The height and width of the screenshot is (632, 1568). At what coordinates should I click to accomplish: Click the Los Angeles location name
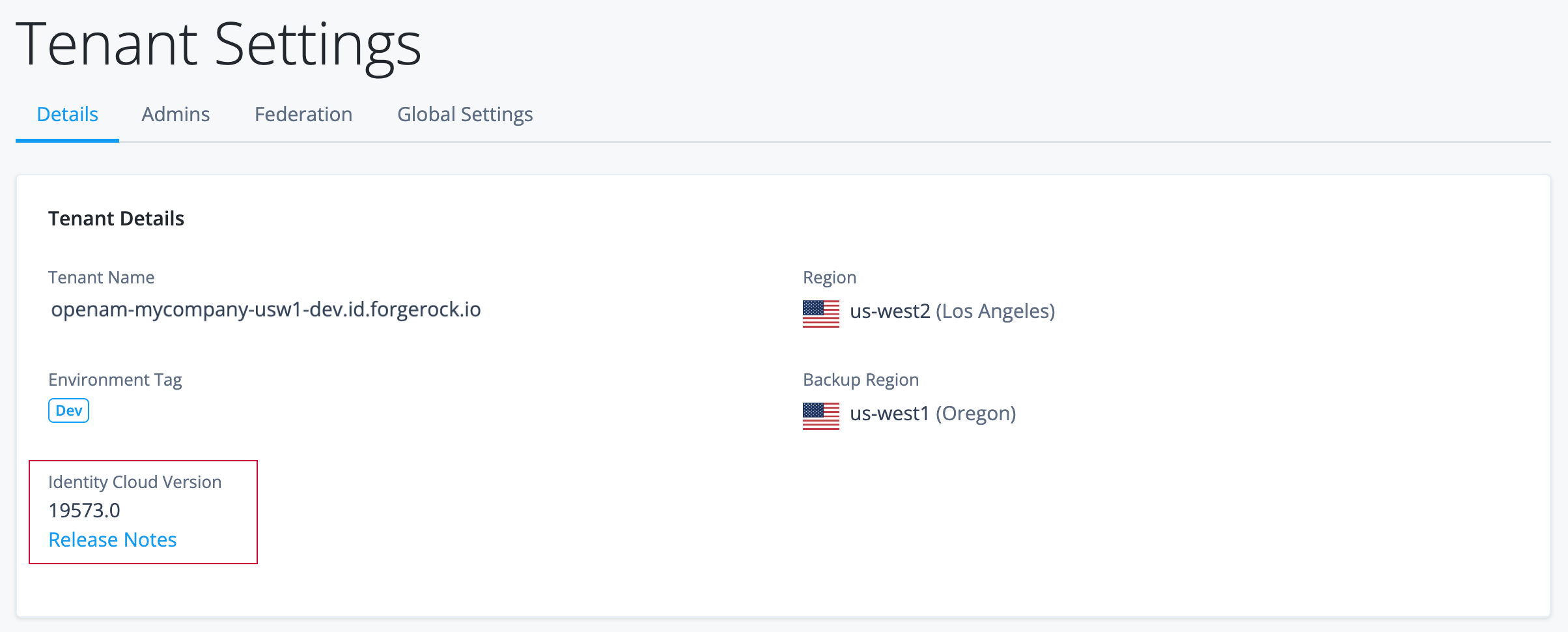(995, 311)
